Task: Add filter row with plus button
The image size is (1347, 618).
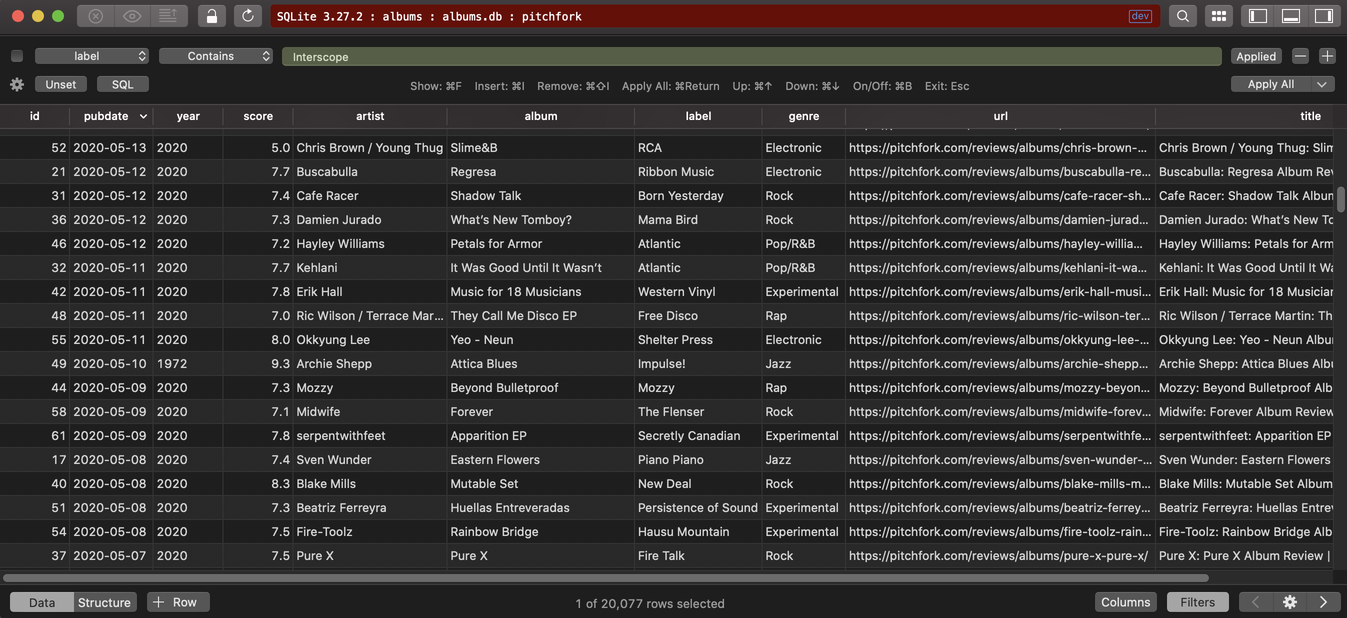Action: [x=1327, y=56]
